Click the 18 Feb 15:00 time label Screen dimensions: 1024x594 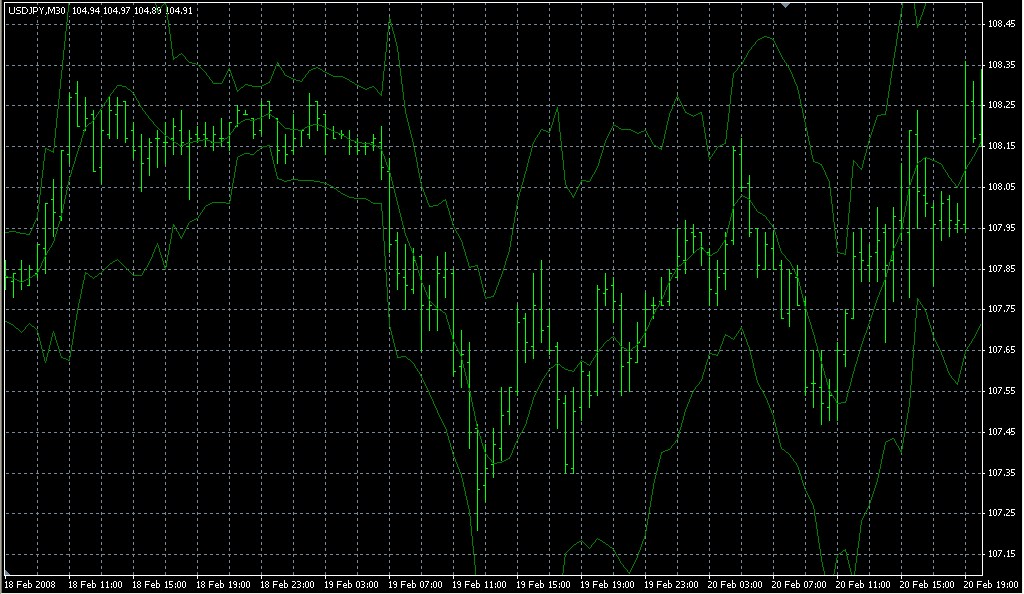(159, 585)
